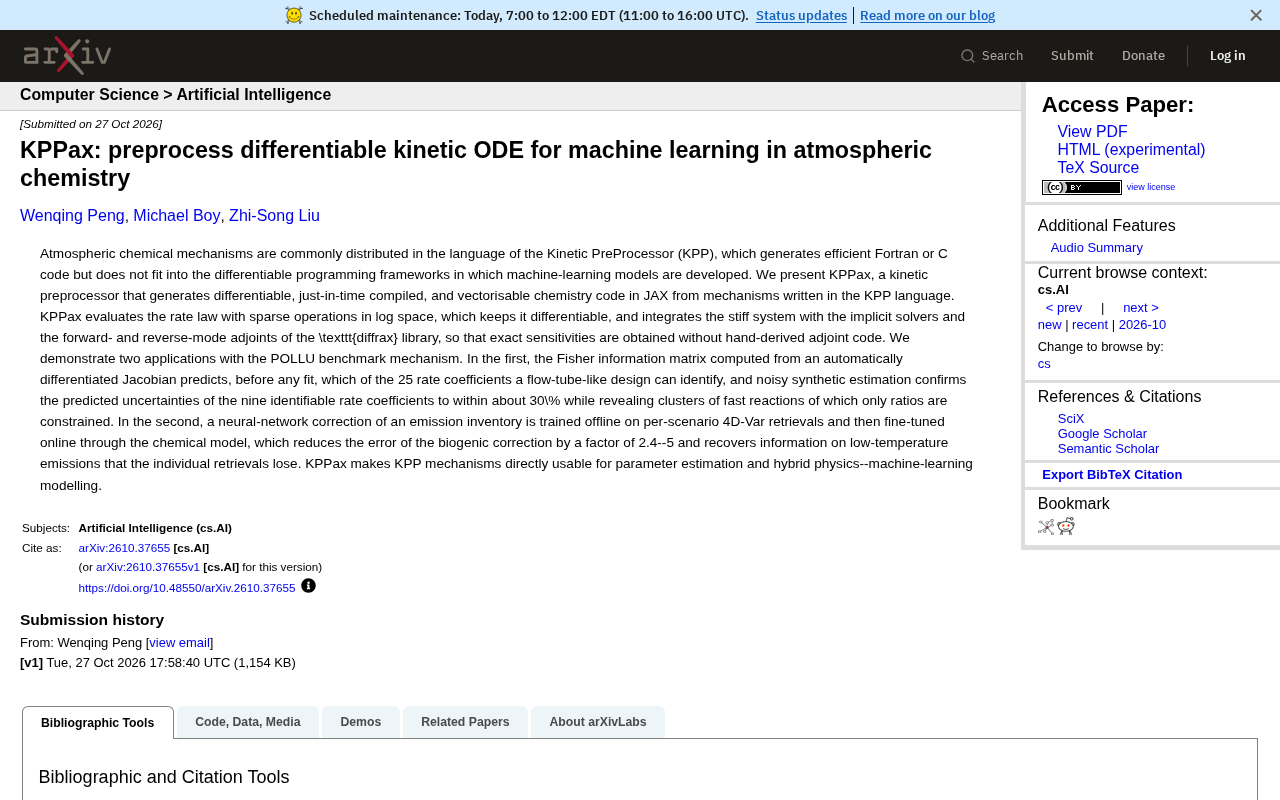Open Read more on our blog
1280x800 pixels.
point(927,15)
